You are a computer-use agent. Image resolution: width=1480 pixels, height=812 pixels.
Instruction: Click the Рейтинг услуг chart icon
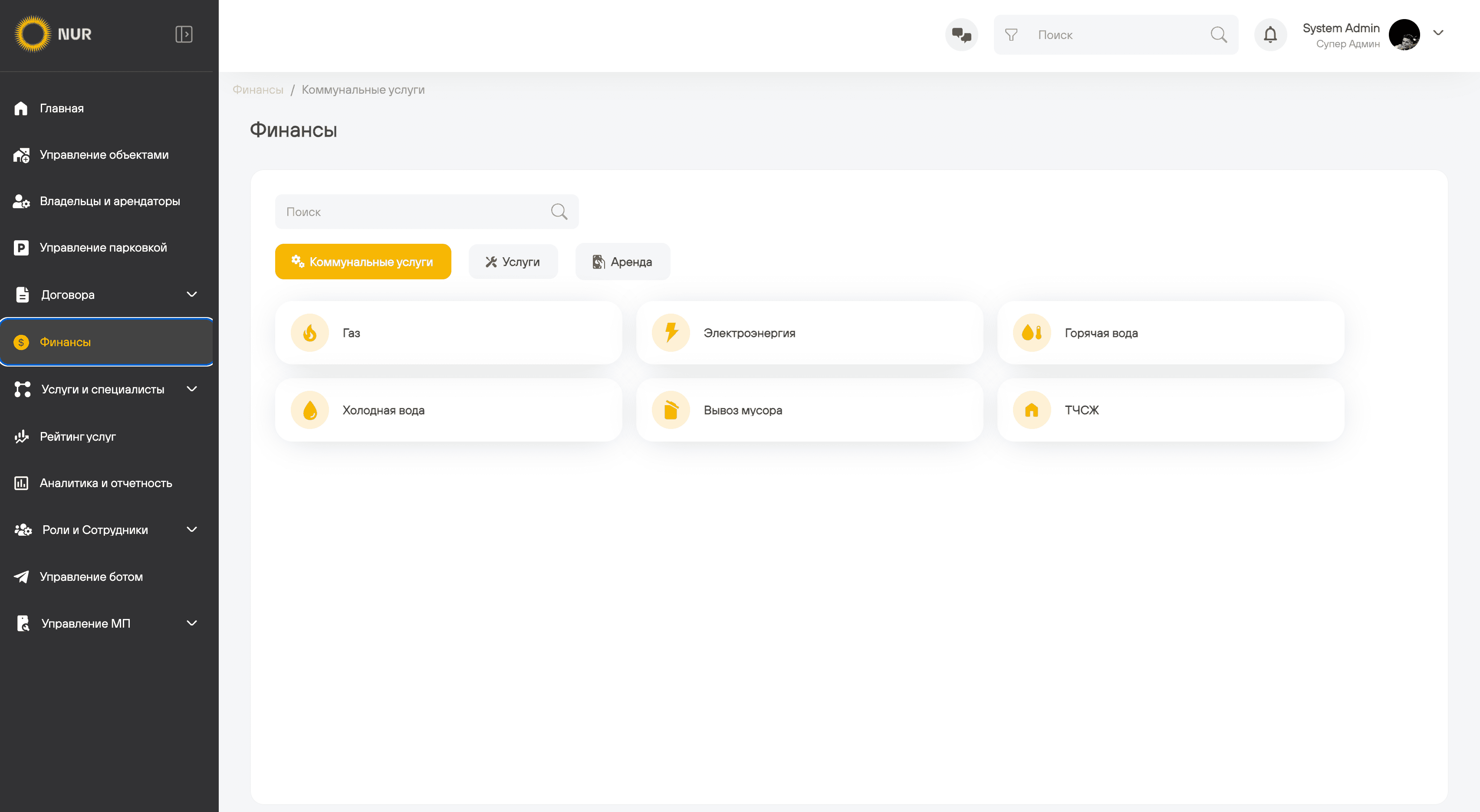21,436
